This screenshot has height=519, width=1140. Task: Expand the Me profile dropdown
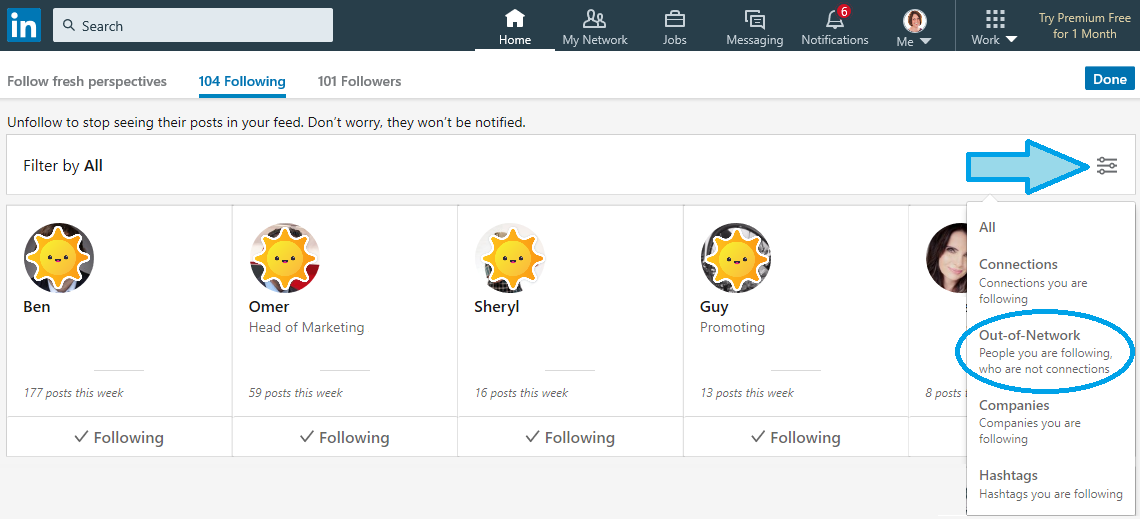pyautogui.click(x=914, y=28)
